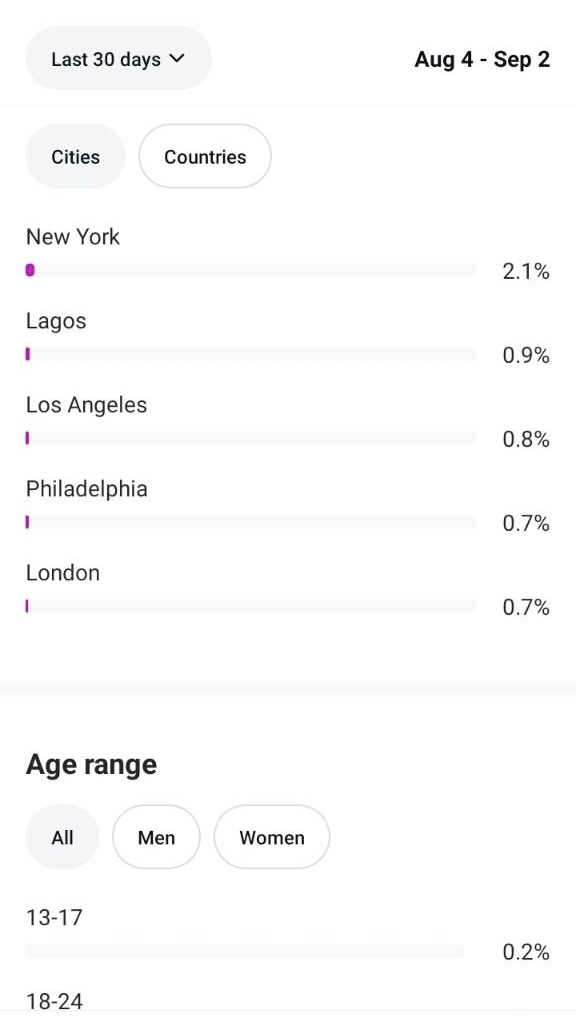Click the Philadelphia percentage bar
This screenshot has width=576, height=1016.
tap(251, 522)
